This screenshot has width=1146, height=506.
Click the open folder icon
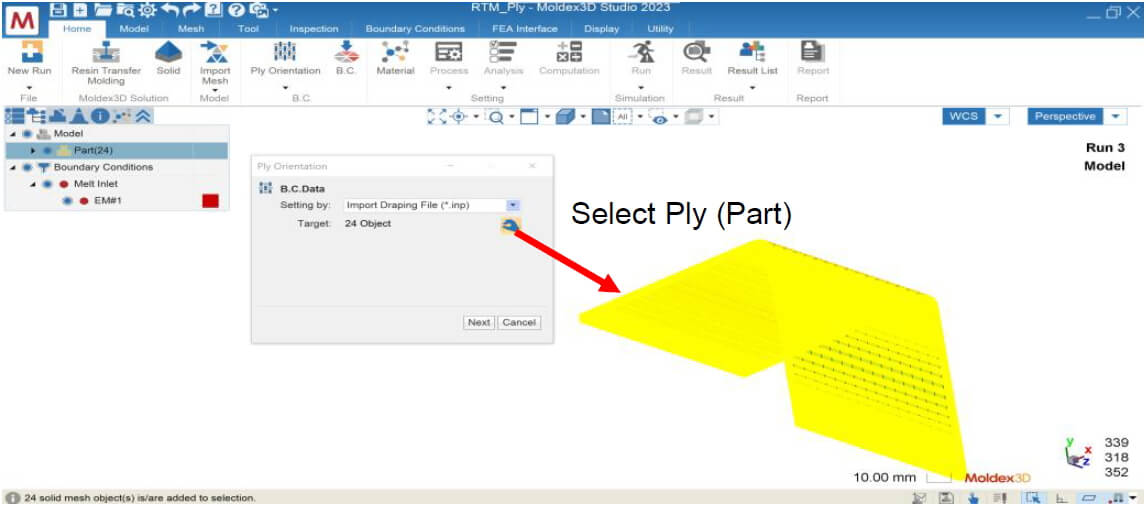pos(102,10)
